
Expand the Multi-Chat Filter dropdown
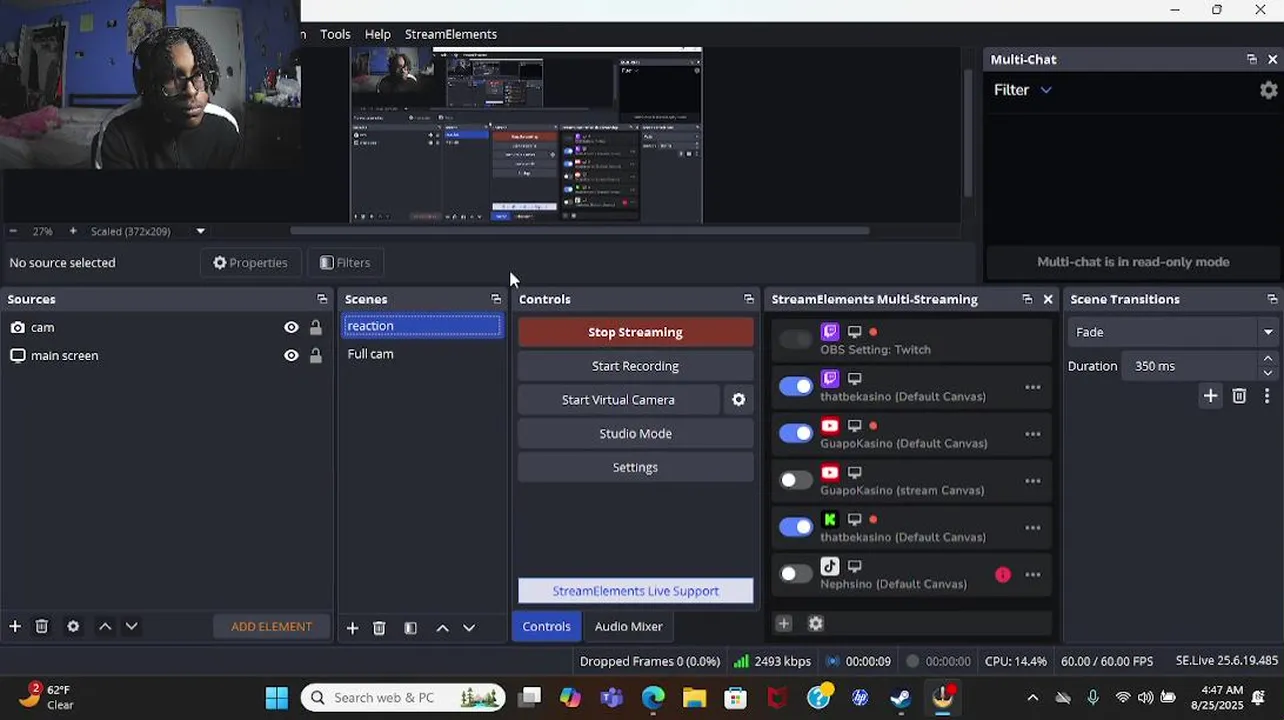click(x=1045, y=90)
